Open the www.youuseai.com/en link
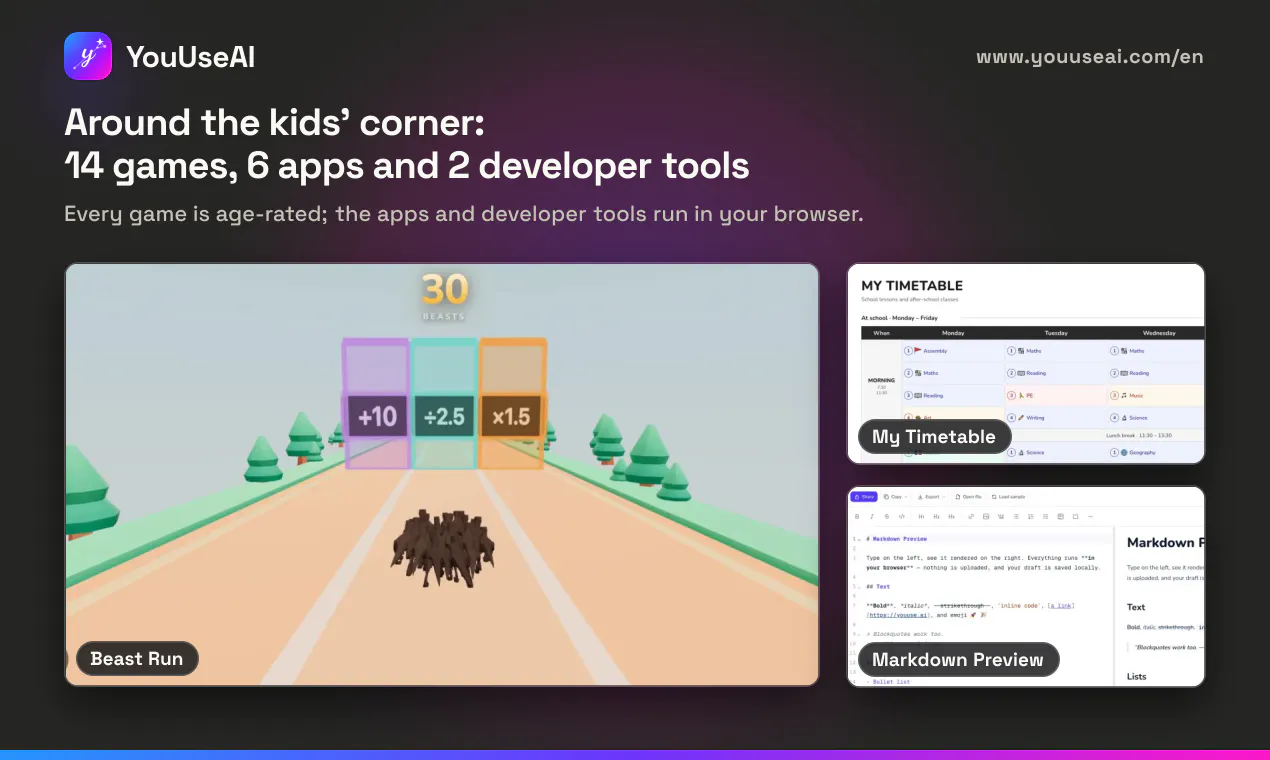 (x=1090, y=57)
